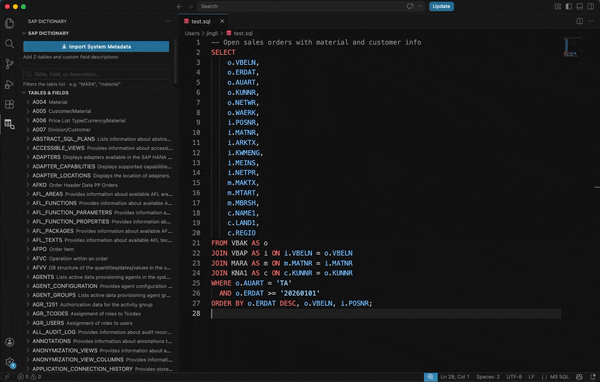Click Copilot status icon in status bar
The width and height of the screenshot is (600, 382).
579,377
